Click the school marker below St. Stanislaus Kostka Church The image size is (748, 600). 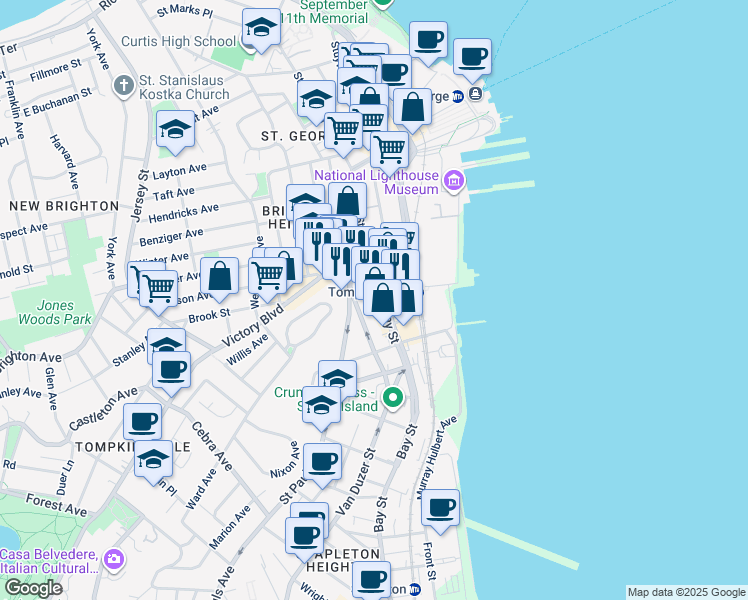[x=175, y=130]
